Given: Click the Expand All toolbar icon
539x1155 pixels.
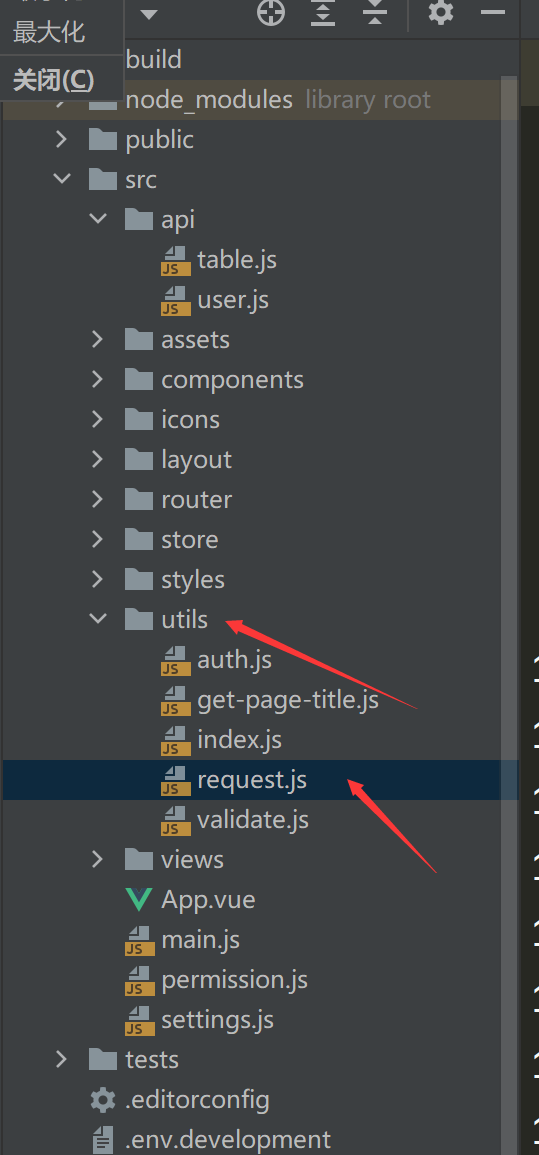Looking at the screenshot, I should 323,13.
